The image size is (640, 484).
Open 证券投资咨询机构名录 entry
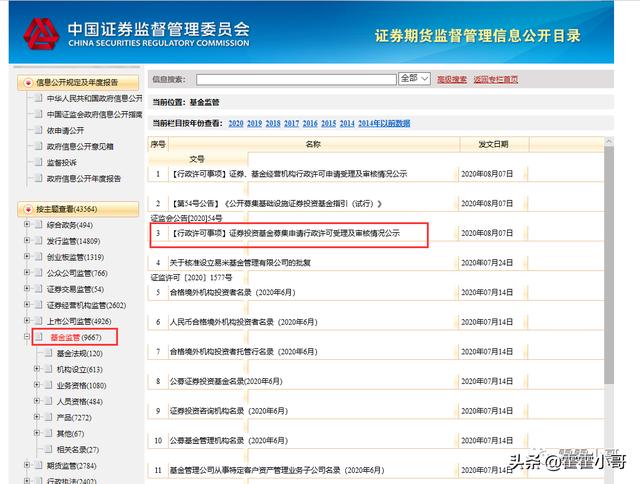(229, 411)
